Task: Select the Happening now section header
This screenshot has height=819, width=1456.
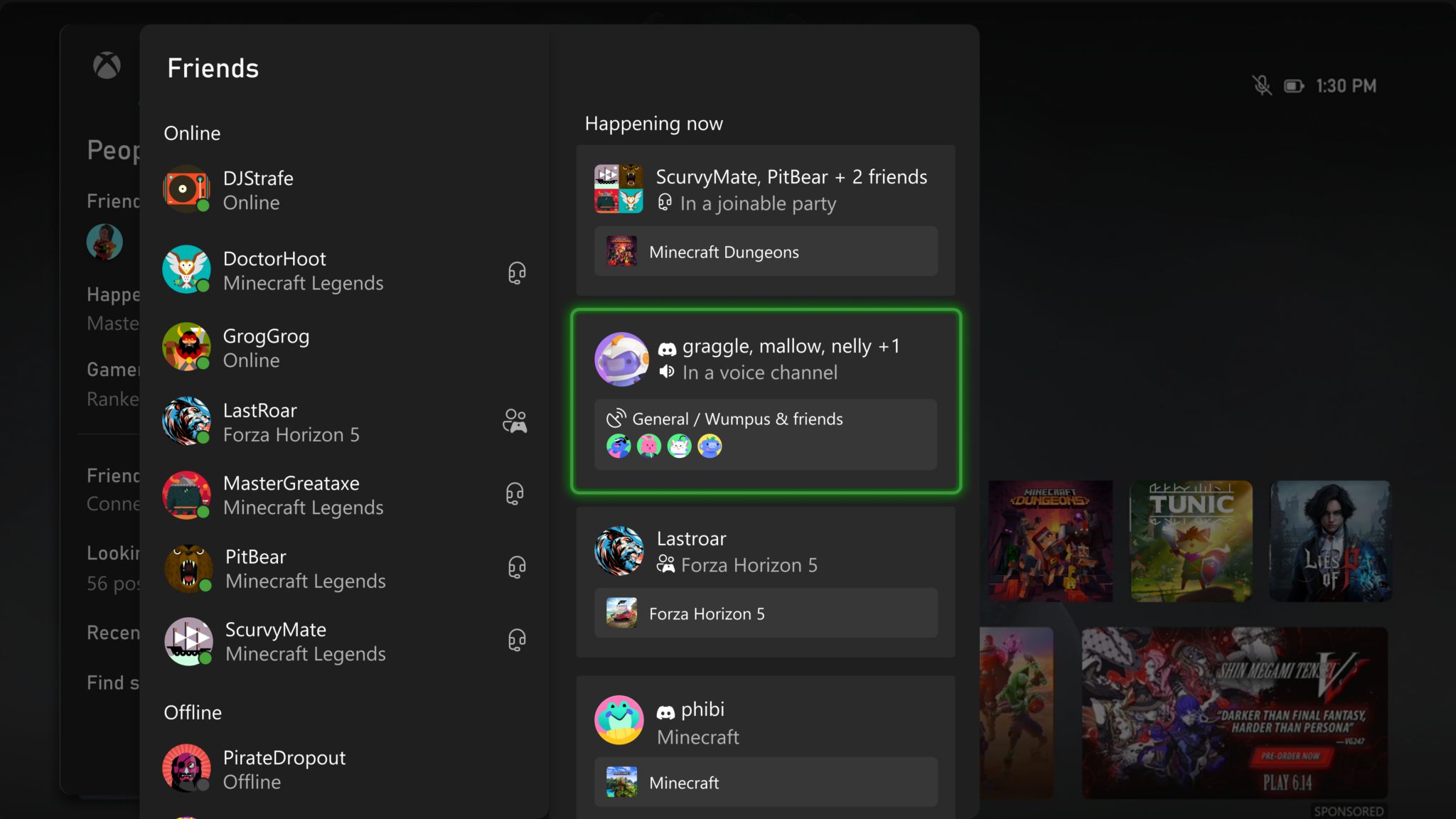Action: click(653, 123)
